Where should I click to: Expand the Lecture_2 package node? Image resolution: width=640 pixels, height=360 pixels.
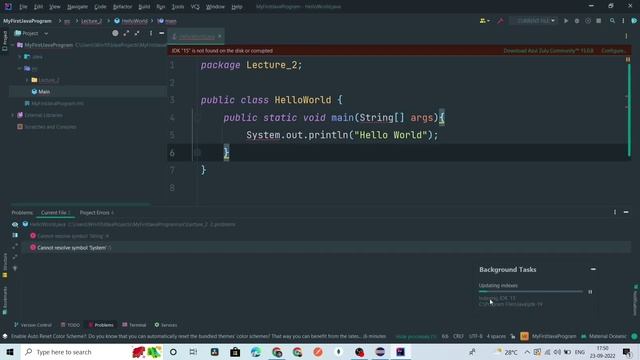[x=27, y=80]
